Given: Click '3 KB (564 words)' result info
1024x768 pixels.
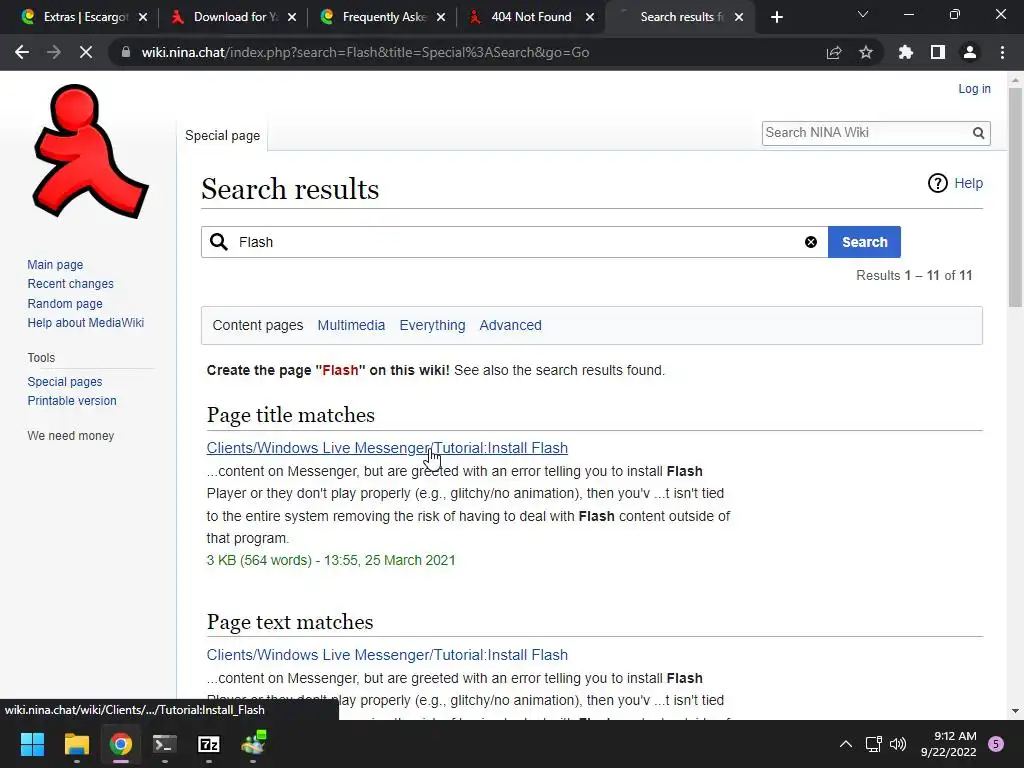Looking at the screenshot, I should [259, 560].
